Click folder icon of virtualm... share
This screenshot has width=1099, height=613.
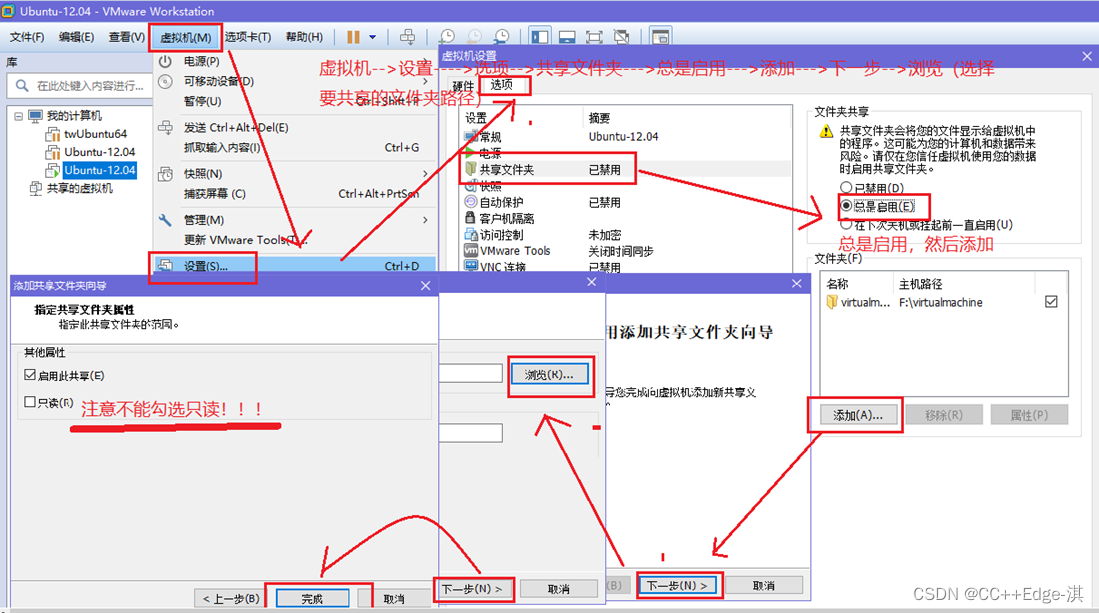pyautogui.click(x=832, y=302)
